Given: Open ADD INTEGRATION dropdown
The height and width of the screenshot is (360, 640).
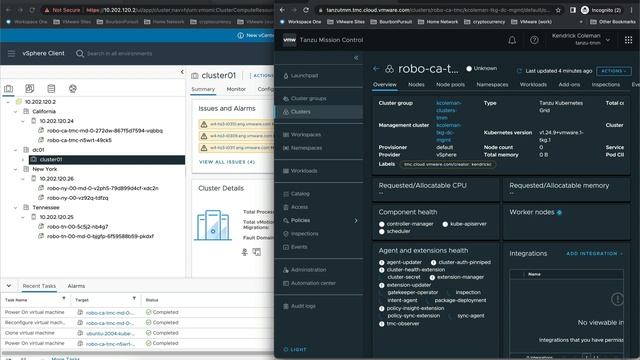Looking at the screenshot, I should pos(594,253).
